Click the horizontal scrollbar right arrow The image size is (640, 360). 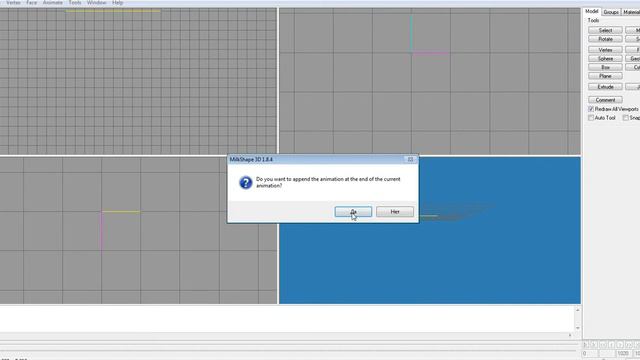click(x=570, y=335)
